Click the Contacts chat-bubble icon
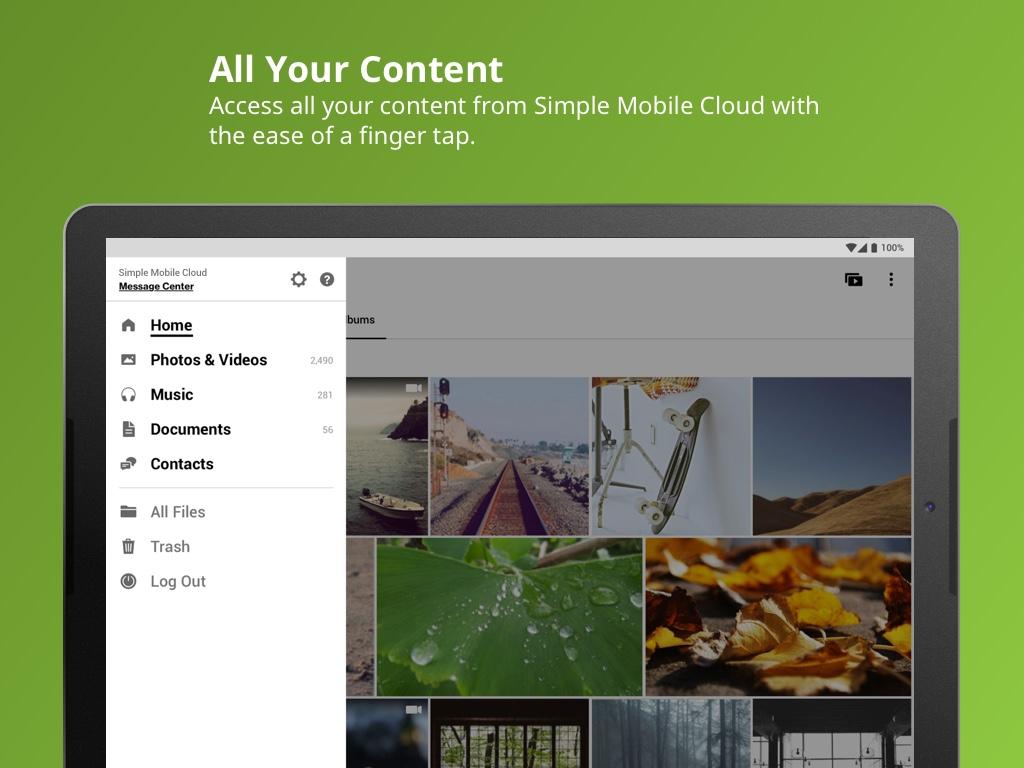The image size is (1024, 768). click(x=129, y=464)
